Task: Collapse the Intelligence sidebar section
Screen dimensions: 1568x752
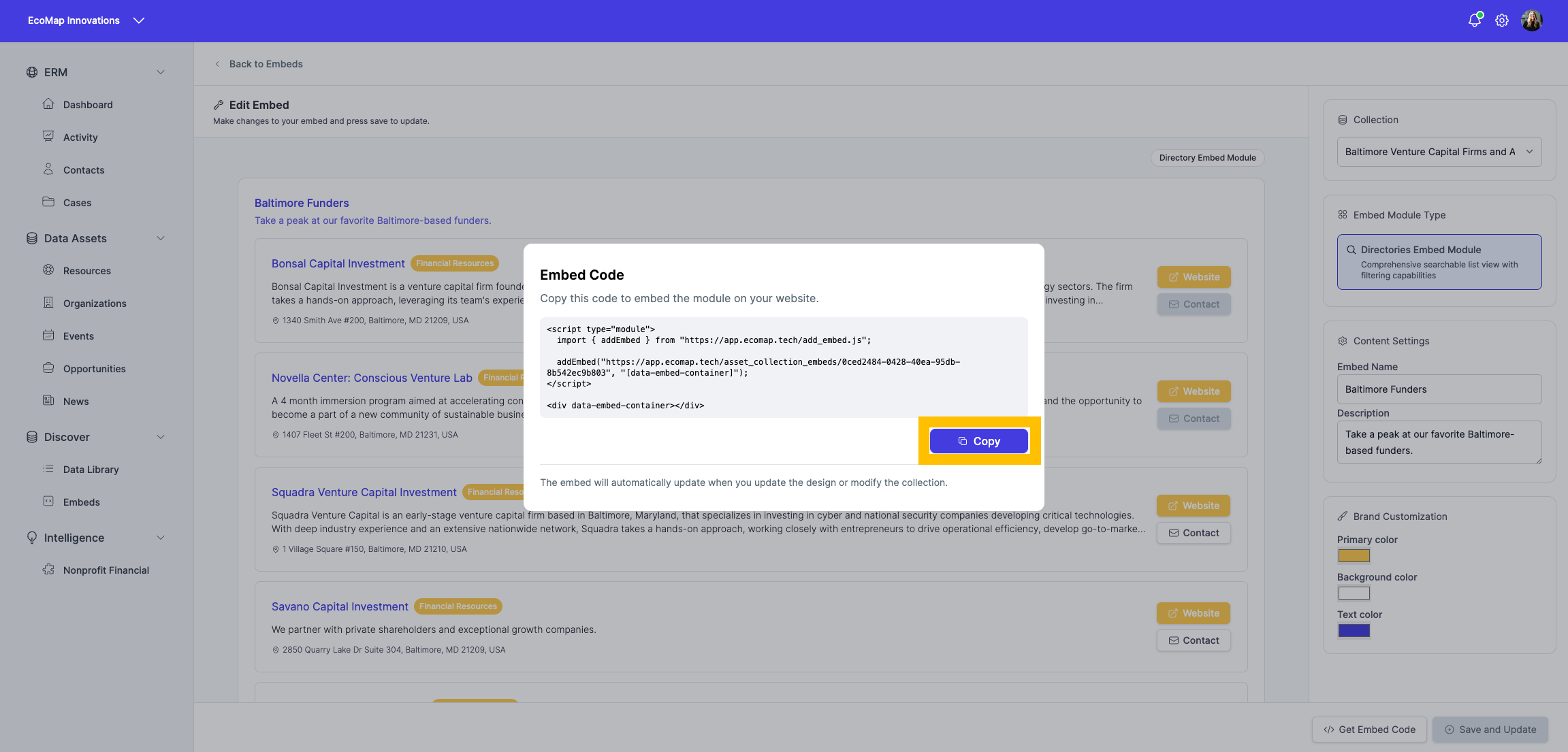Action: click(x=161, y=538)
